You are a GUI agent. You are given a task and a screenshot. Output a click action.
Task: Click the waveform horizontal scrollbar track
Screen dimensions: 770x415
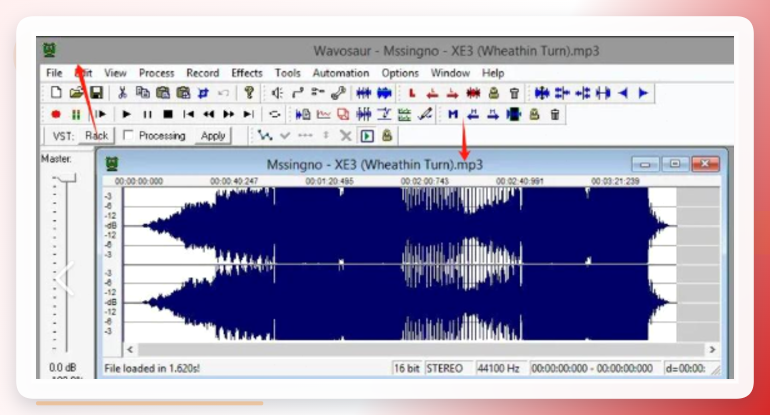tap(421, 350)
